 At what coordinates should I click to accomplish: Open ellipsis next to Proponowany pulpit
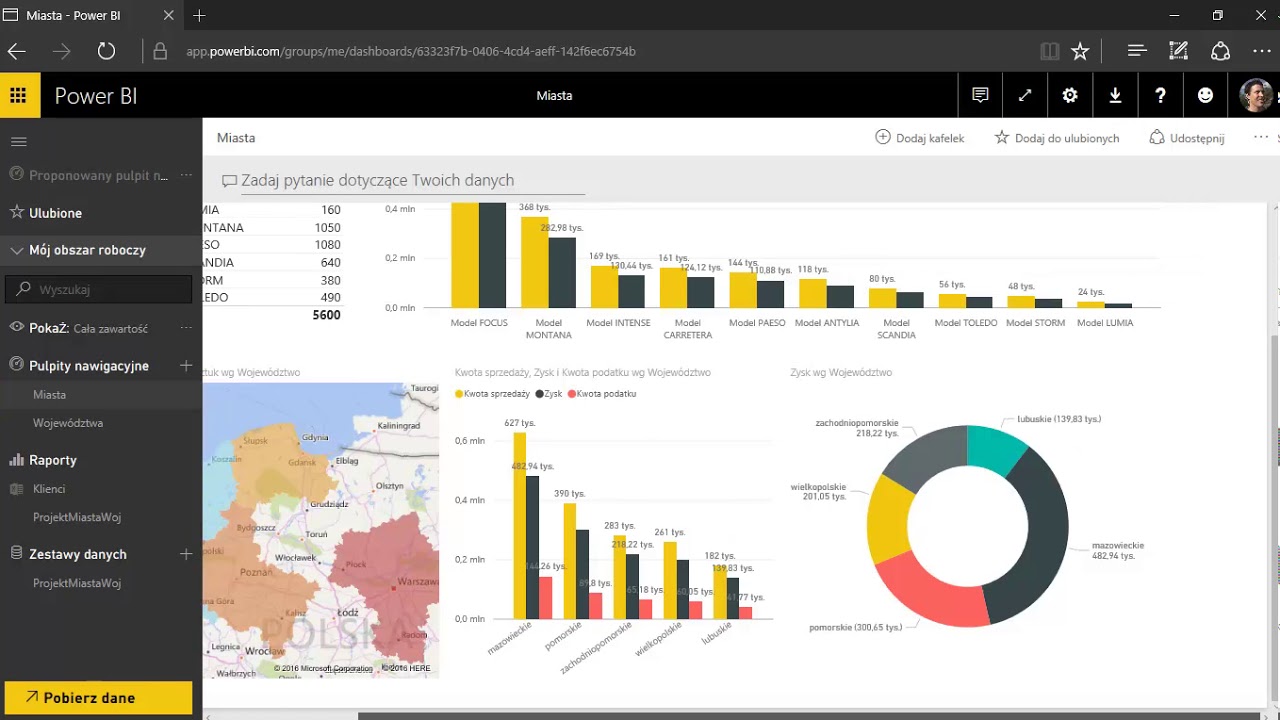pos(186,175)
